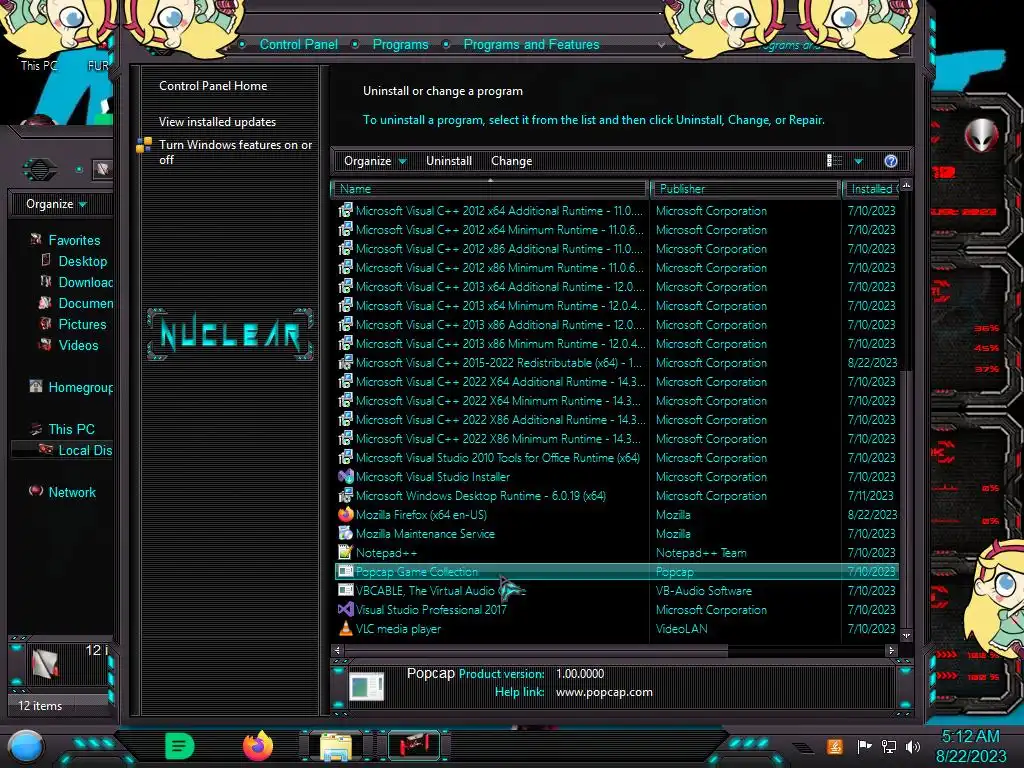Click the Visual Studio Installer icon
The height and width of the screenshot is (768, 1024).
point(345,477)
